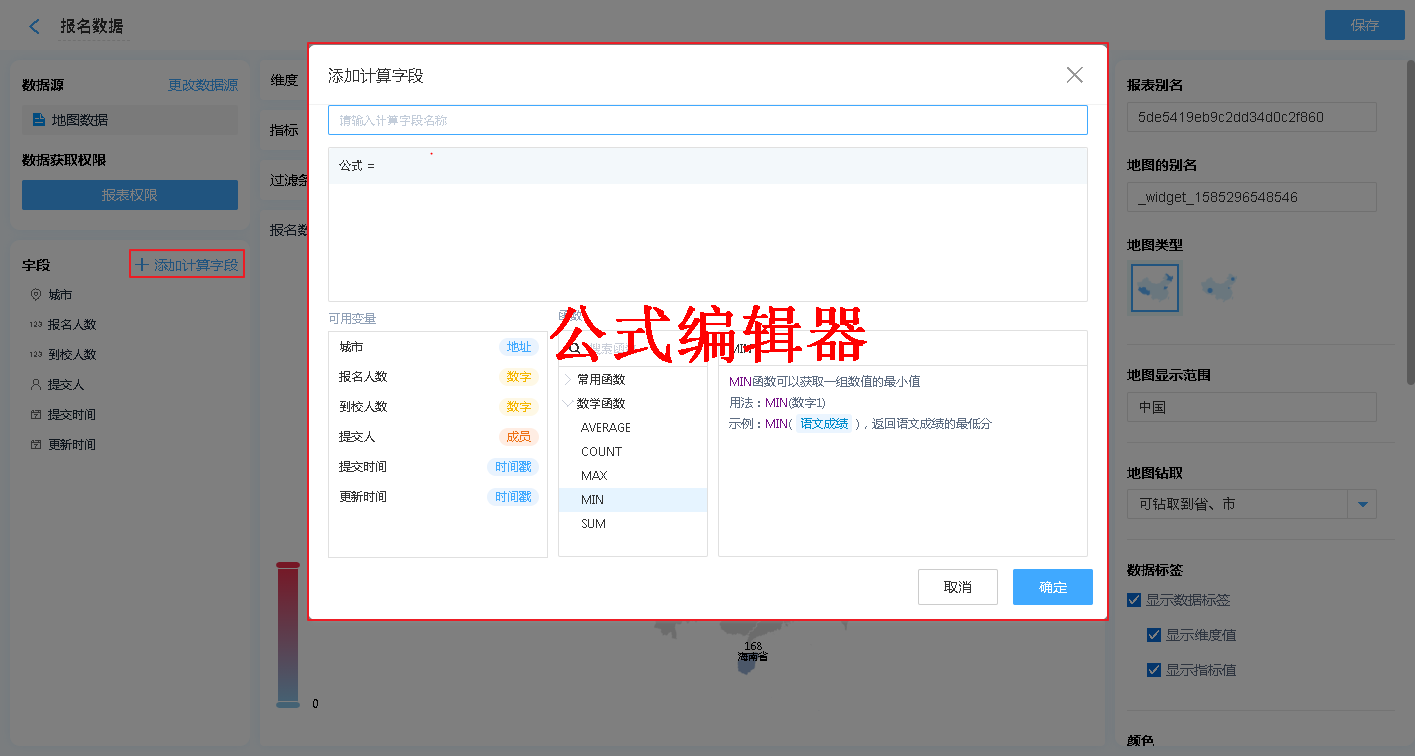Uncheck the 显示指标值 checkbox
Screen dimensions: 1415x756
pos(1154,670)
